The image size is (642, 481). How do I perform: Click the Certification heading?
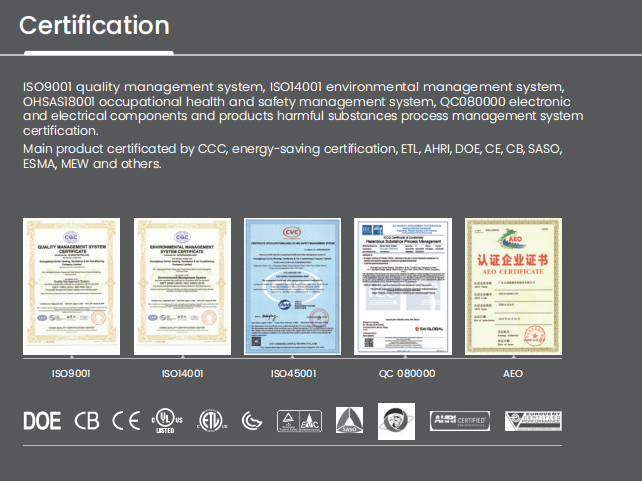(x=94, y=25)
